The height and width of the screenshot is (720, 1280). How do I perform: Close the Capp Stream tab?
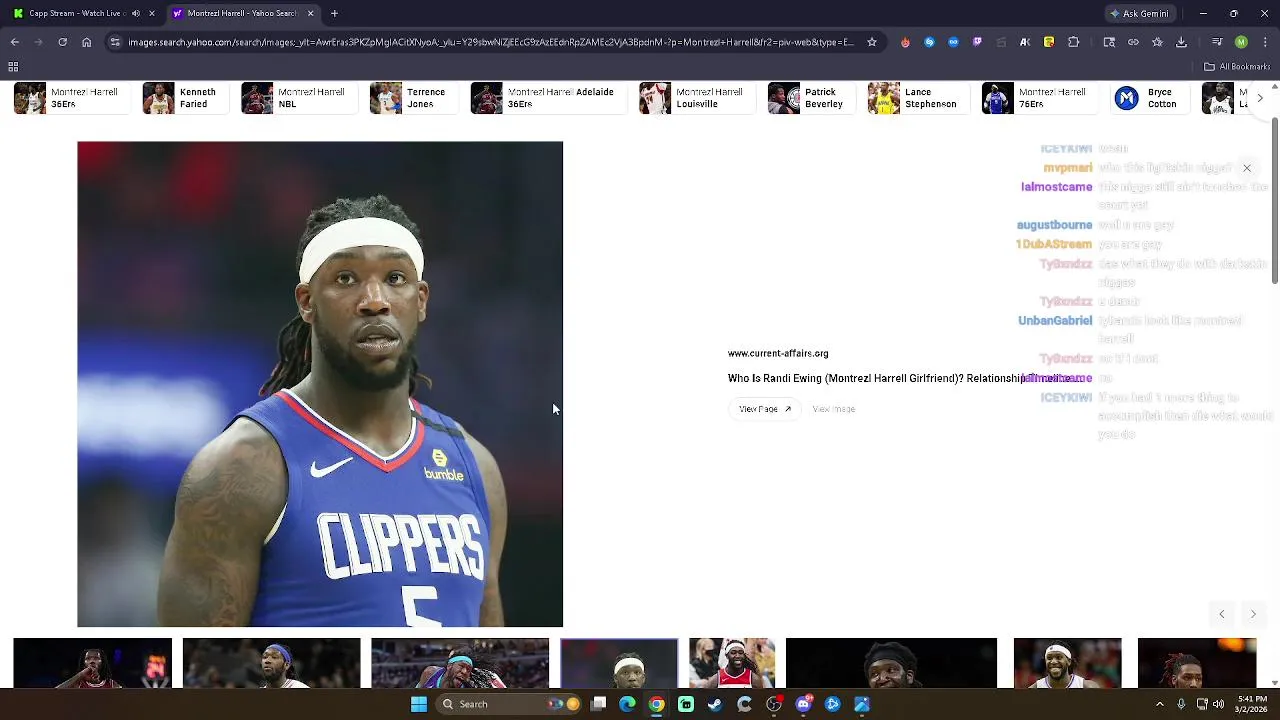pos(152,13)
